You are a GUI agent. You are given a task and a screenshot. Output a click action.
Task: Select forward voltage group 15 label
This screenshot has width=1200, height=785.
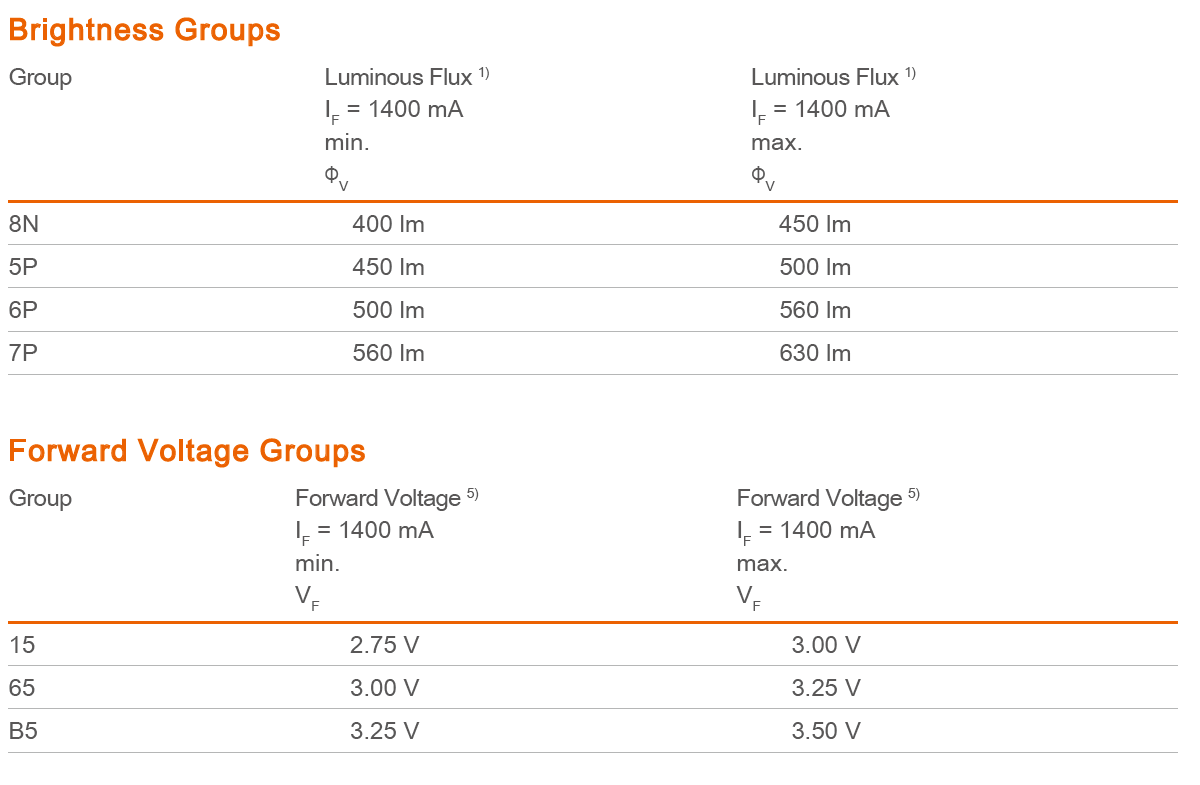[x=22, y=645]
